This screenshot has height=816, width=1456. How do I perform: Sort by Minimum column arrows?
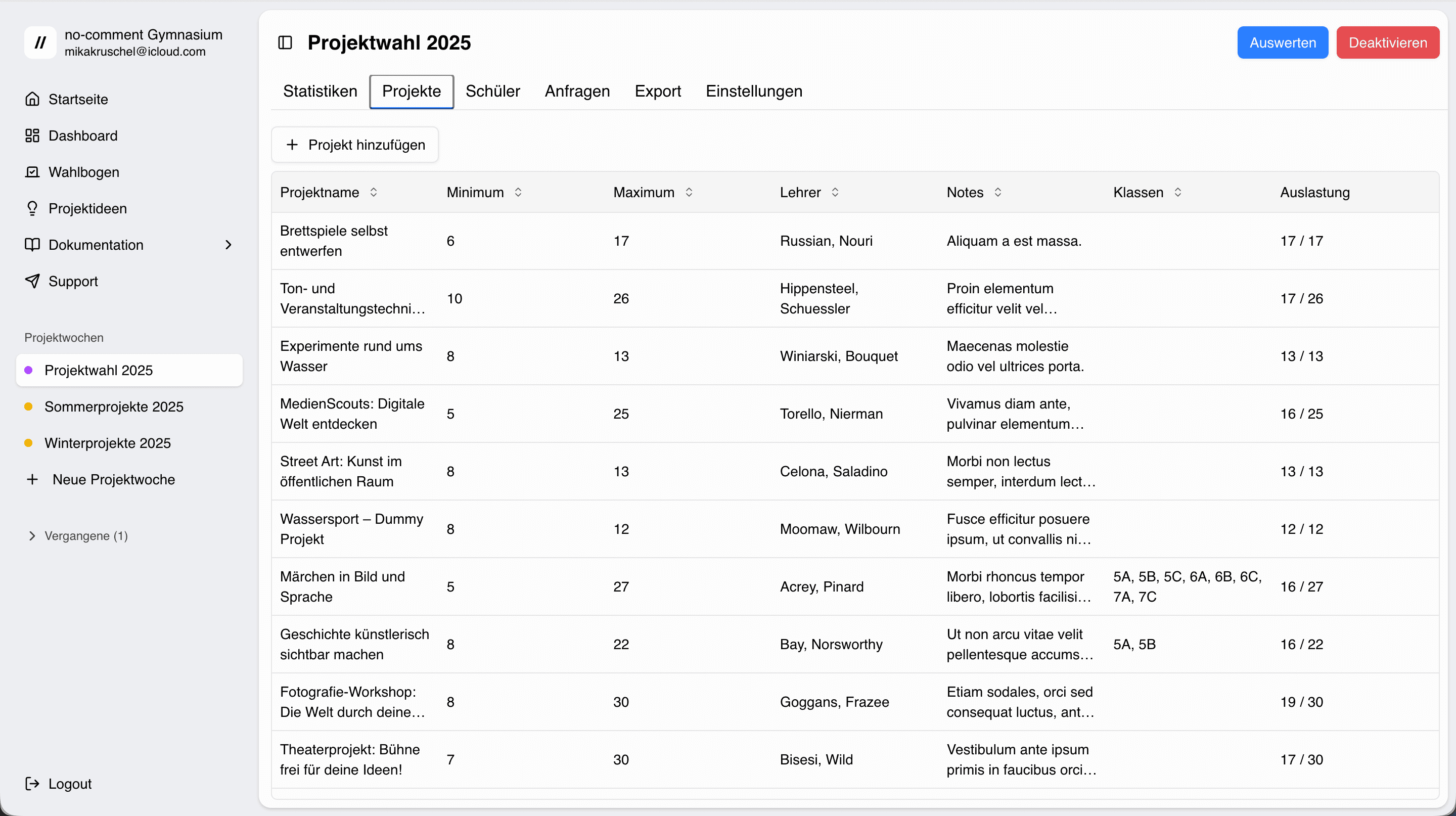click(518, 192)
